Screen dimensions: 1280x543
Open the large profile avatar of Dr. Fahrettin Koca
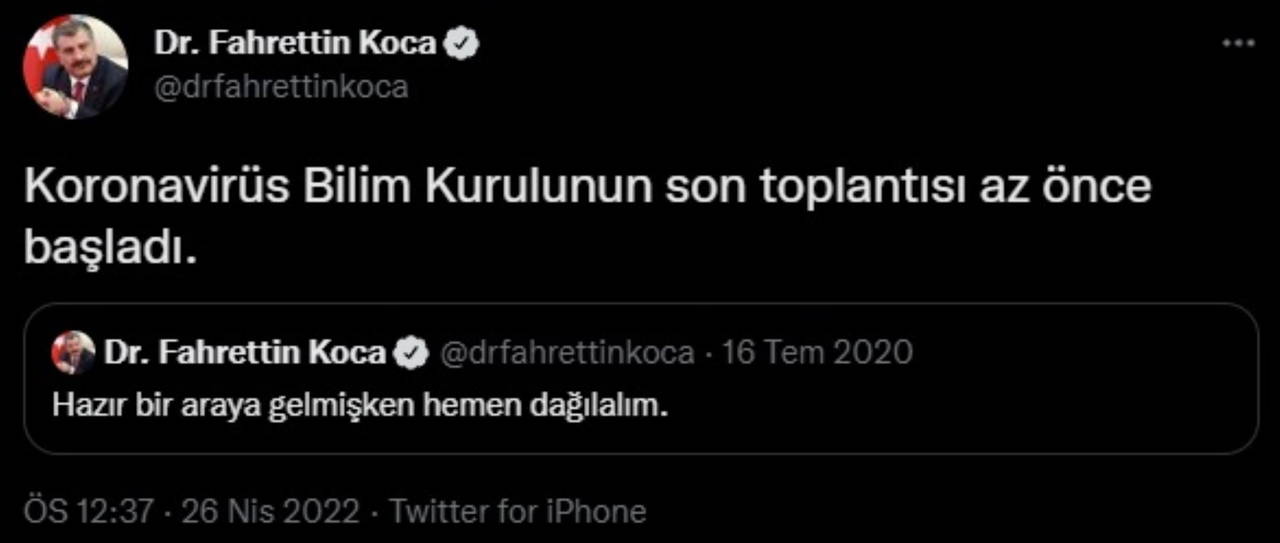(x=76, y=68)
